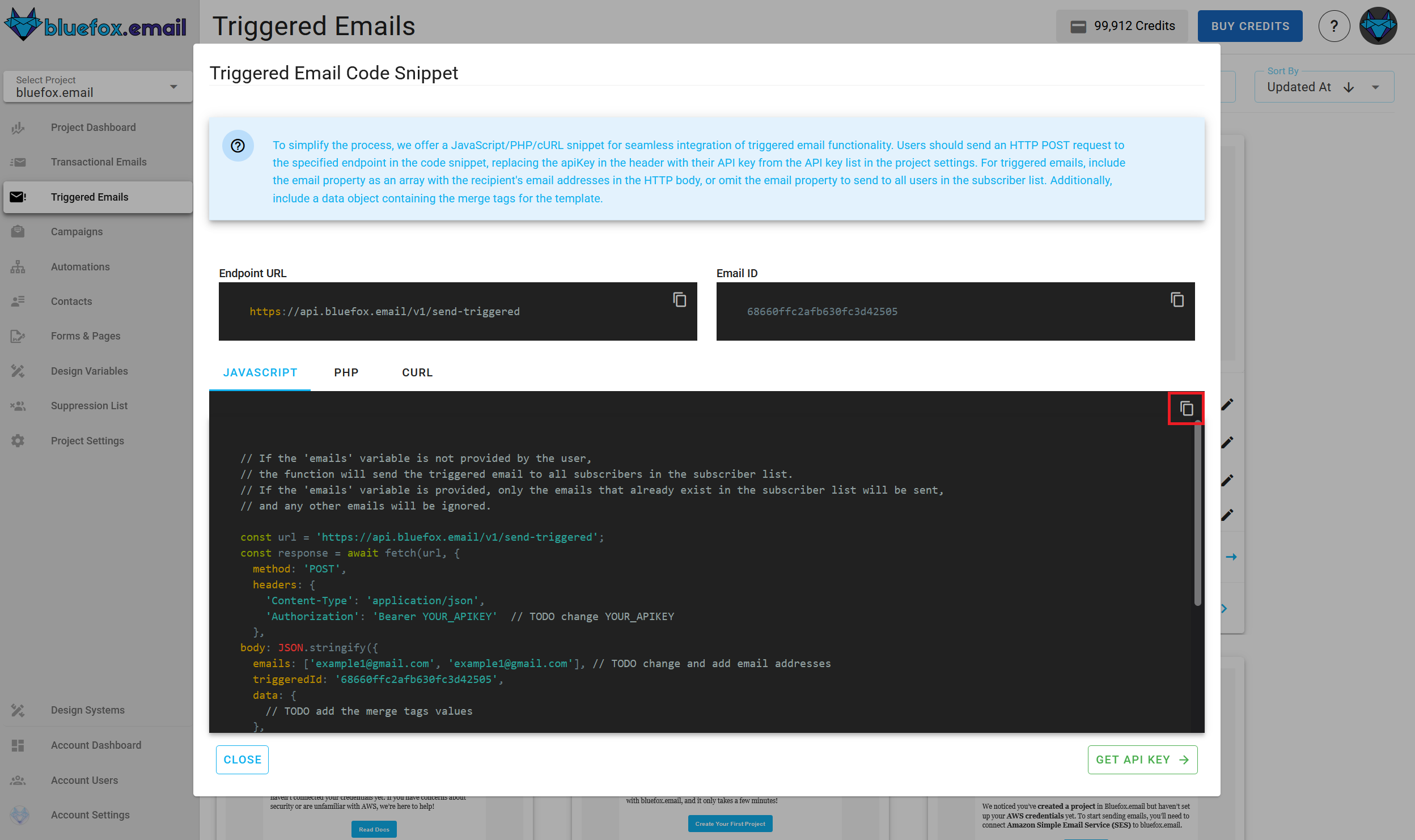Click the Endpoint URL text
The image size is (1415, 840).
[x=384, y=311]
